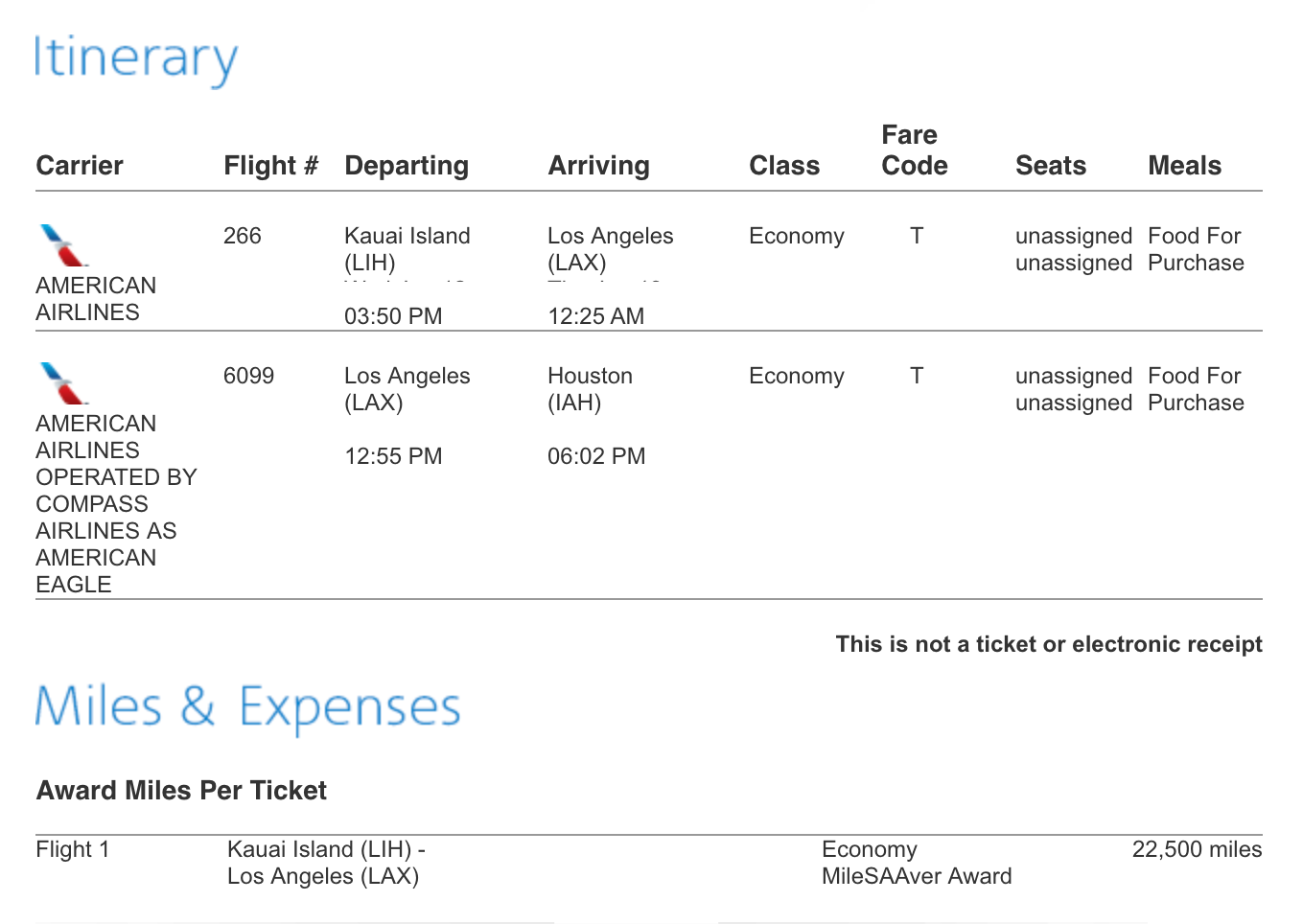Viewport: 1303px width, 924px height.
Task: Select the Flight # column header
Action: click(x=270, y=166)
